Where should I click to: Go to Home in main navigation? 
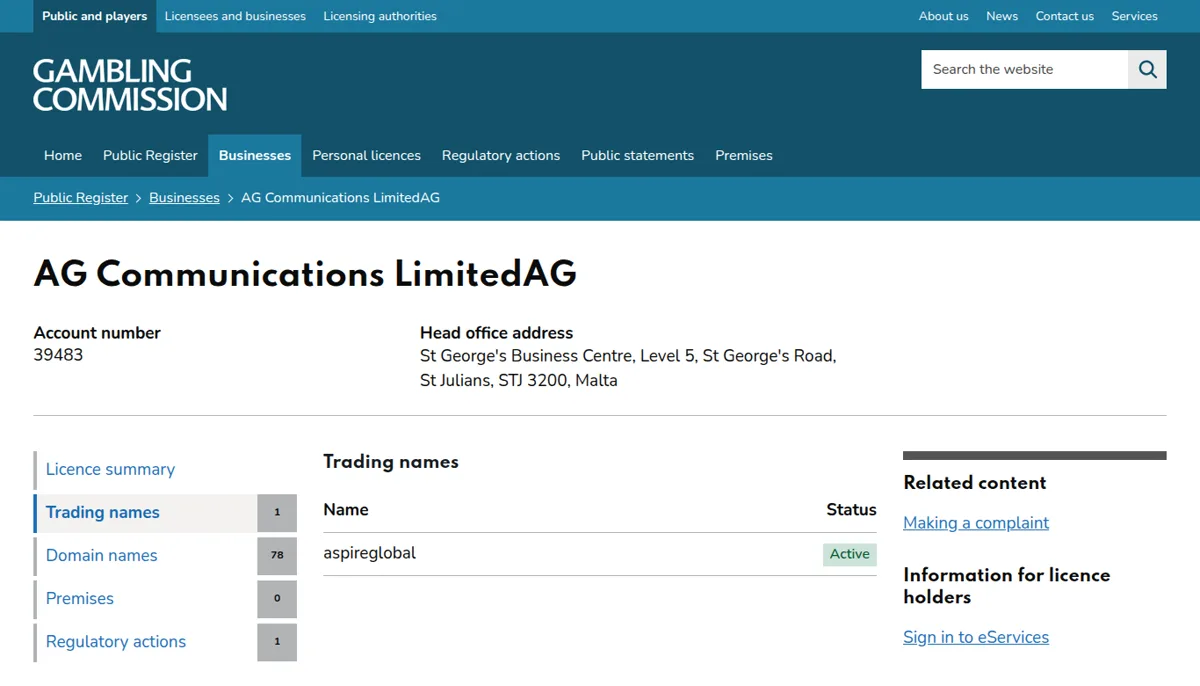63,155
